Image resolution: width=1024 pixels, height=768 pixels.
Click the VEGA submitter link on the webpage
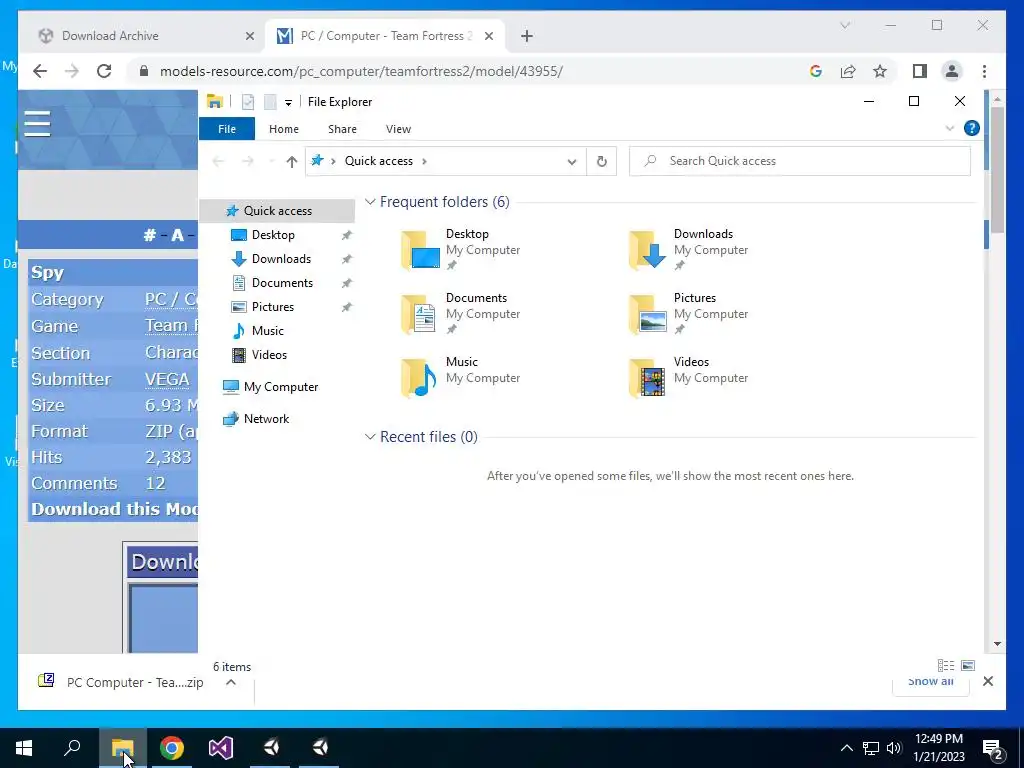167,379
